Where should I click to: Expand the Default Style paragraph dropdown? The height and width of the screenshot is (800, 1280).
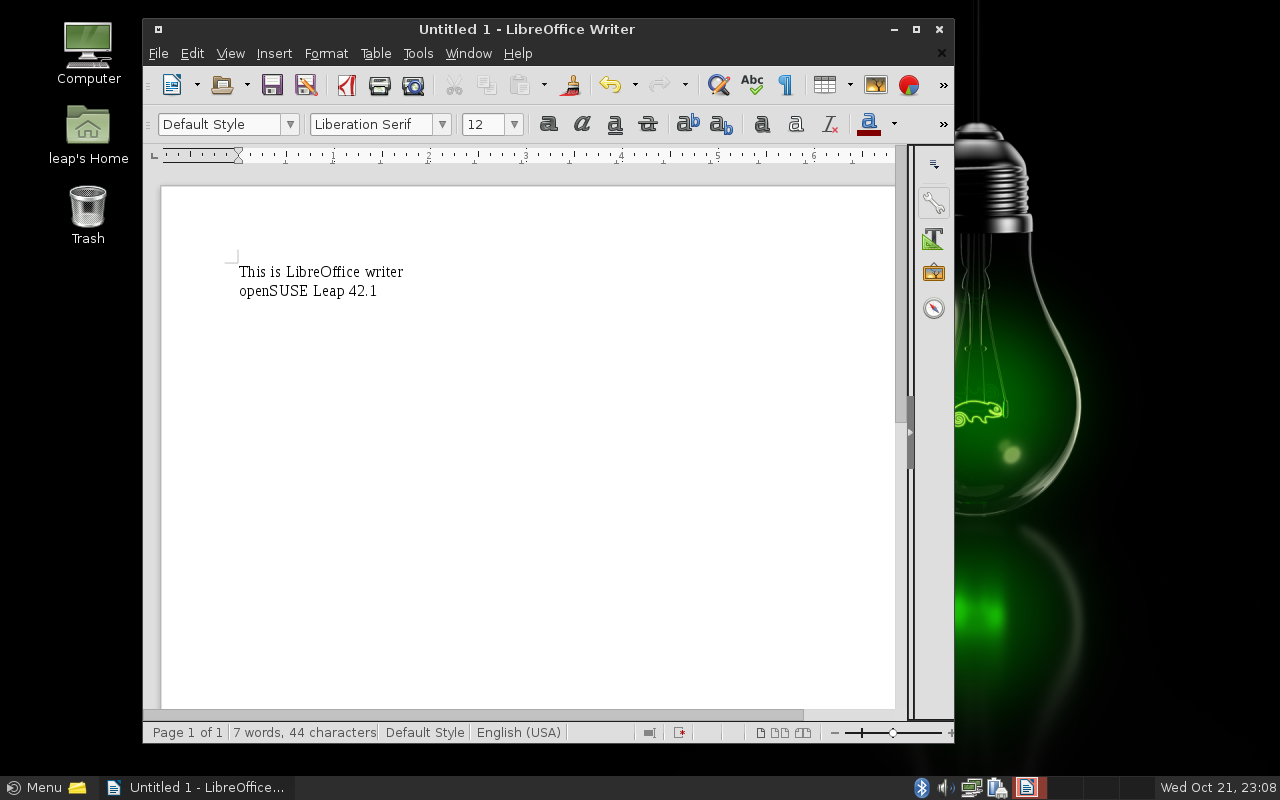click(x=290, y=124)
